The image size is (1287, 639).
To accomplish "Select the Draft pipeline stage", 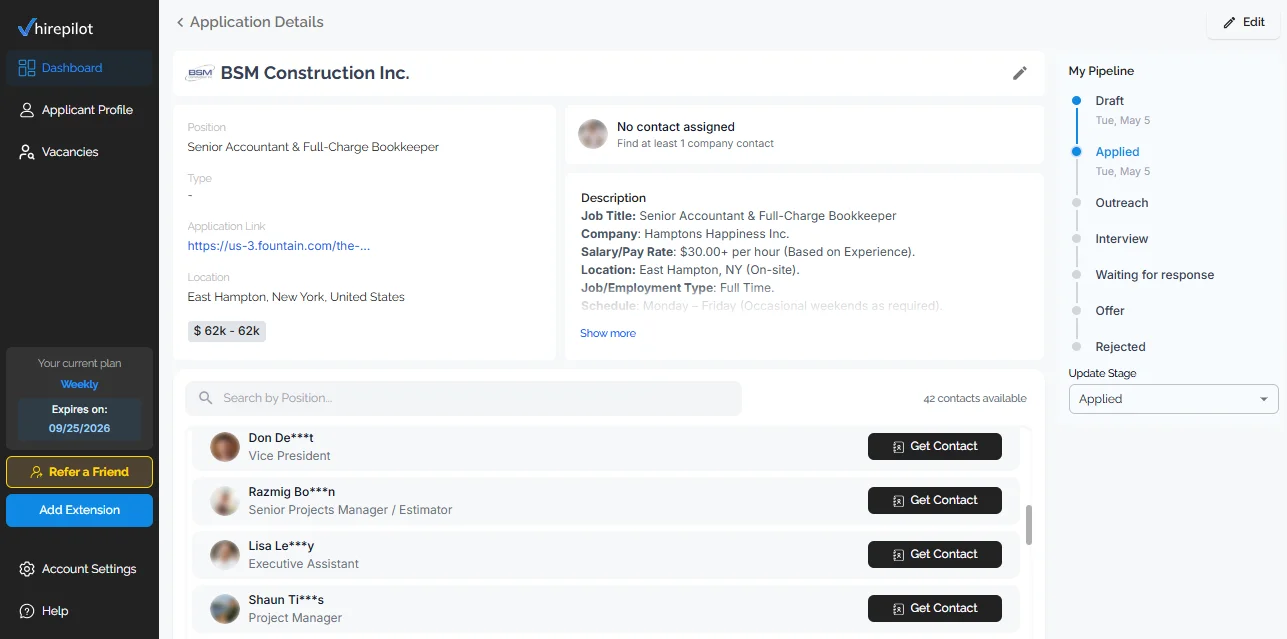I will coord(1109,101).
